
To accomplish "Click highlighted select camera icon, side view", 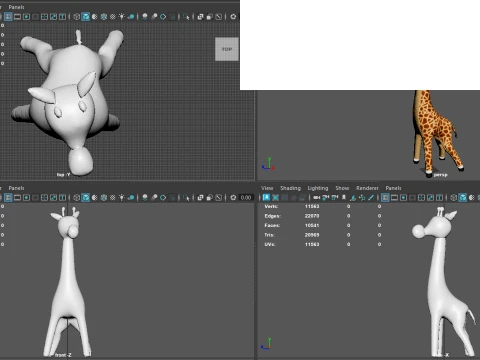I will tap(266, 198).
